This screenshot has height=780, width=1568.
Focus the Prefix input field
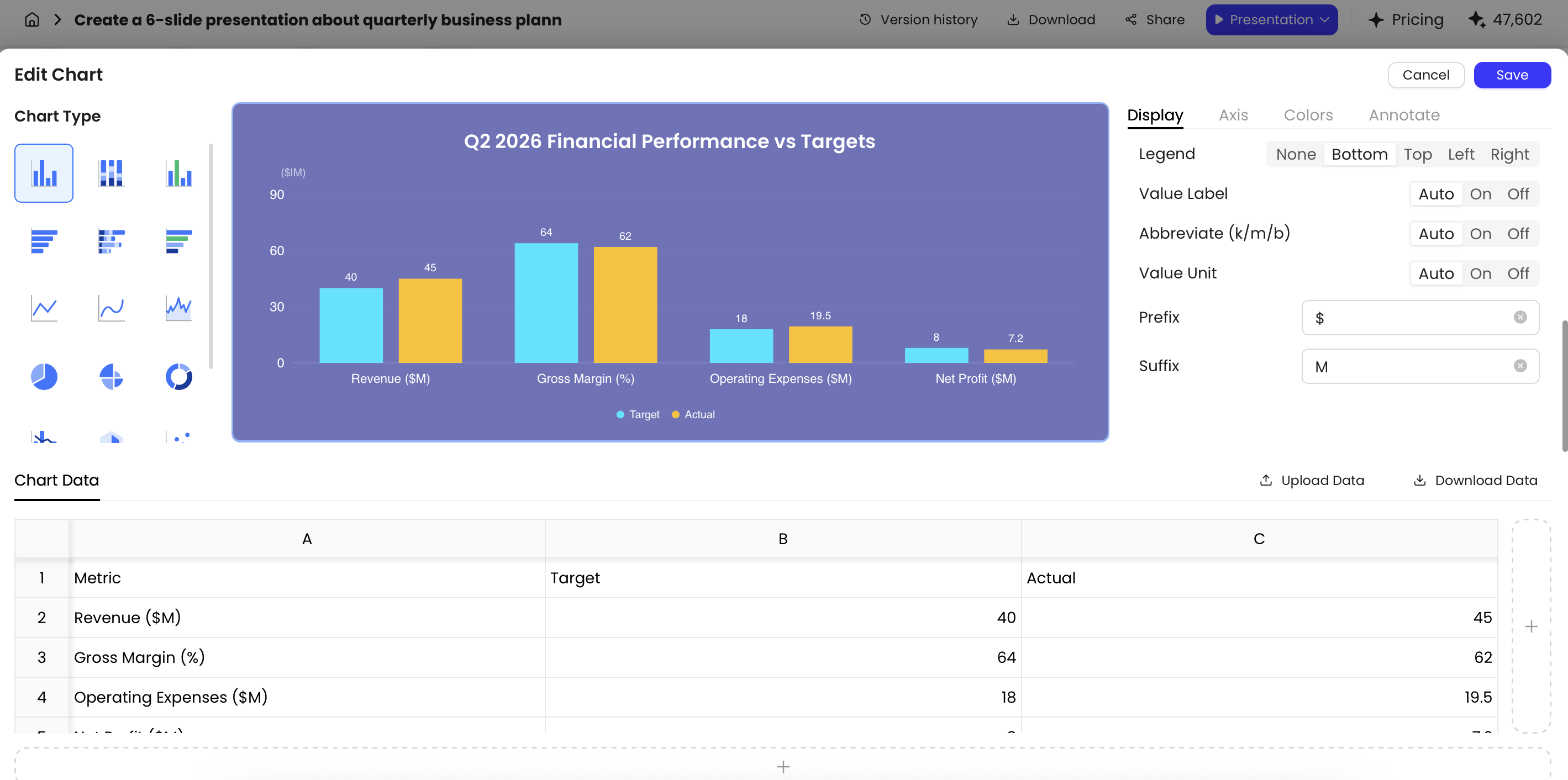(x=1419, y=318)
